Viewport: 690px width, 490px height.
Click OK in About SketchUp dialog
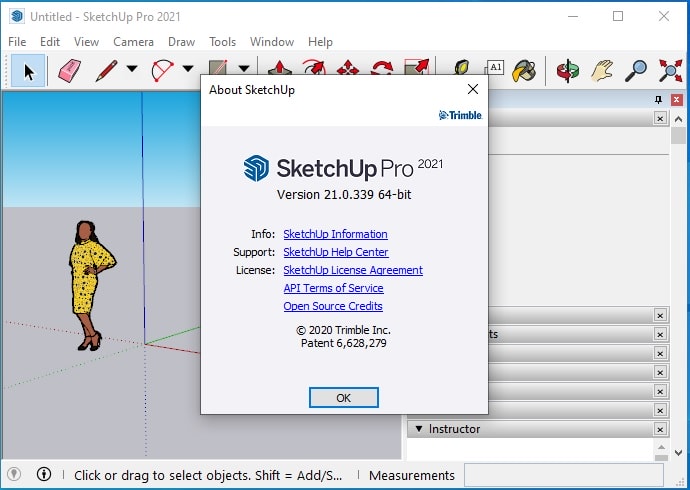tap(344, 398)
